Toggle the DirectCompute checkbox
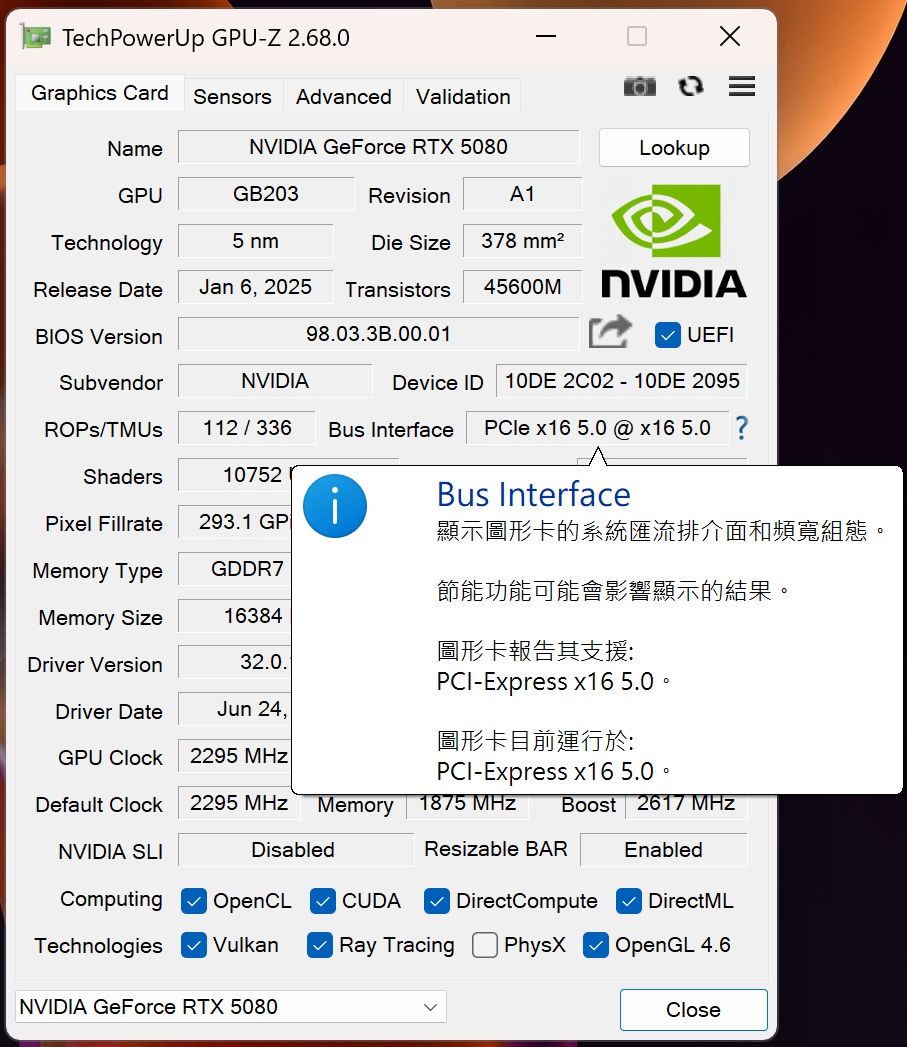The image size is (907, 1047). coord(437,901)
